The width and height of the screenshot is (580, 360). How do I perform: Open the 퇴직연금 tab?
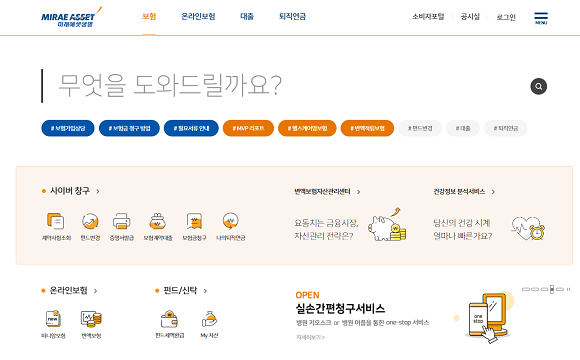click(292, 17)
